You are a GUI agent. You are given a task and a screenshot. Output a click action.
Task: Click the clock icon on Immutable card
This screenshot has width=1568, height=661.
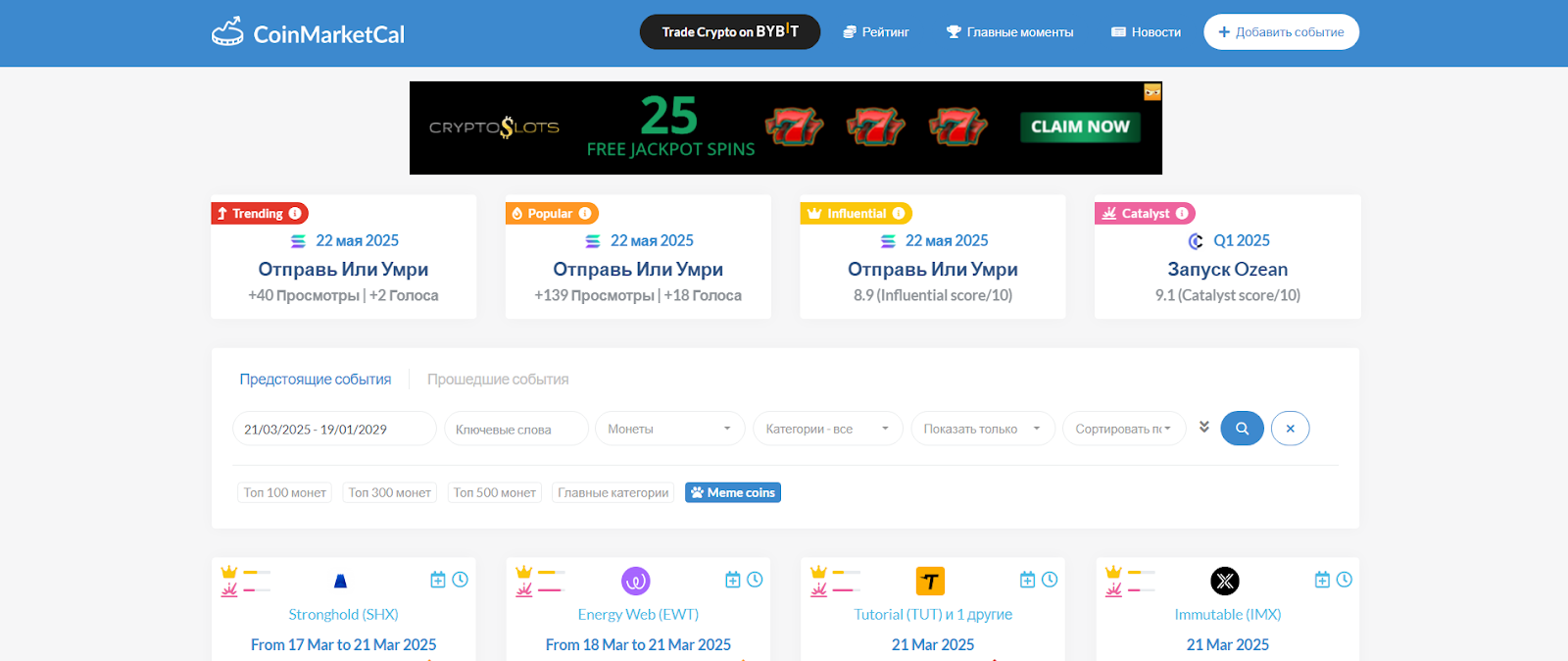point(1345,580)
